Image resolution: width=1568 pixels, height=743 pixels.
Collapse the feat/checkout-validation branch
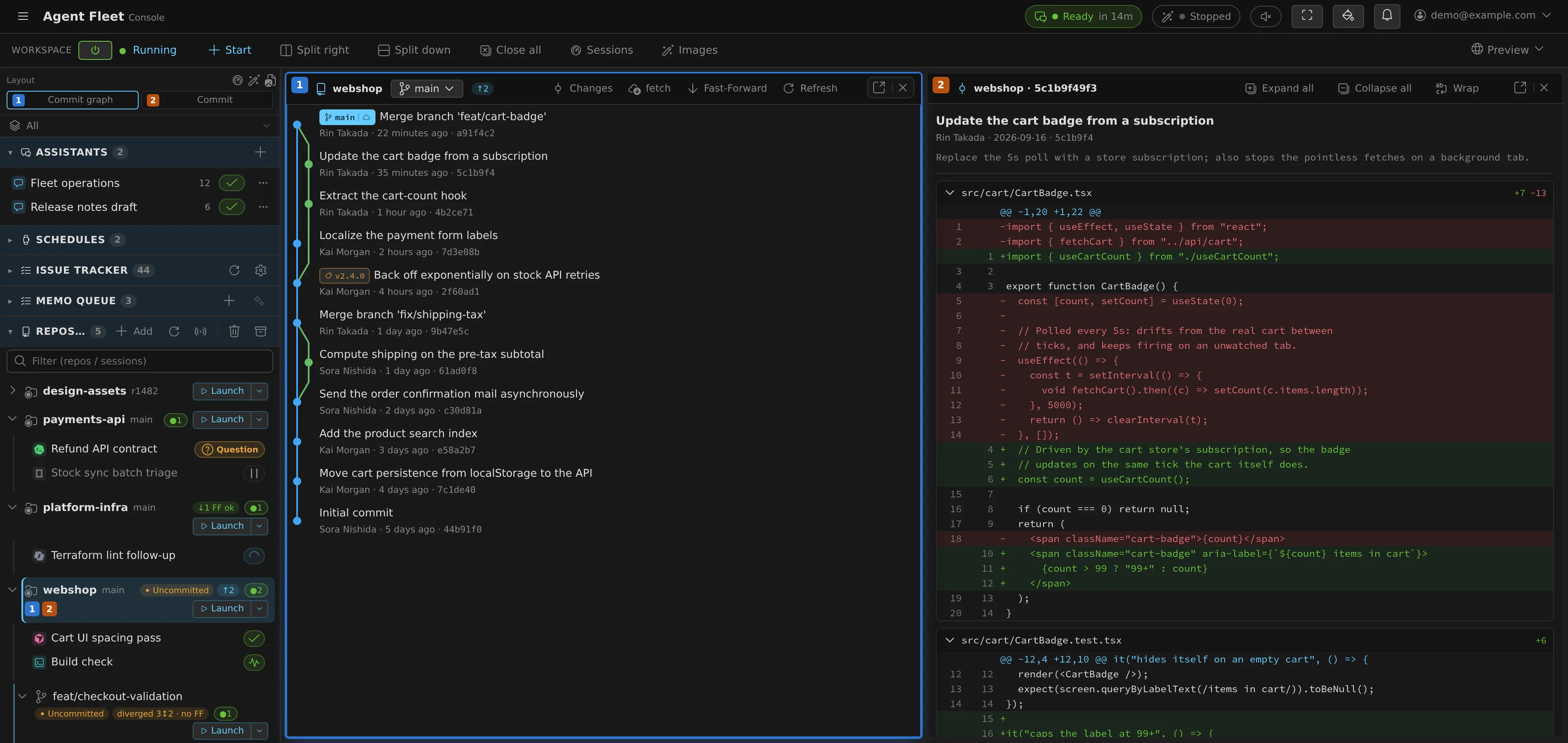(x=23, y=696)
